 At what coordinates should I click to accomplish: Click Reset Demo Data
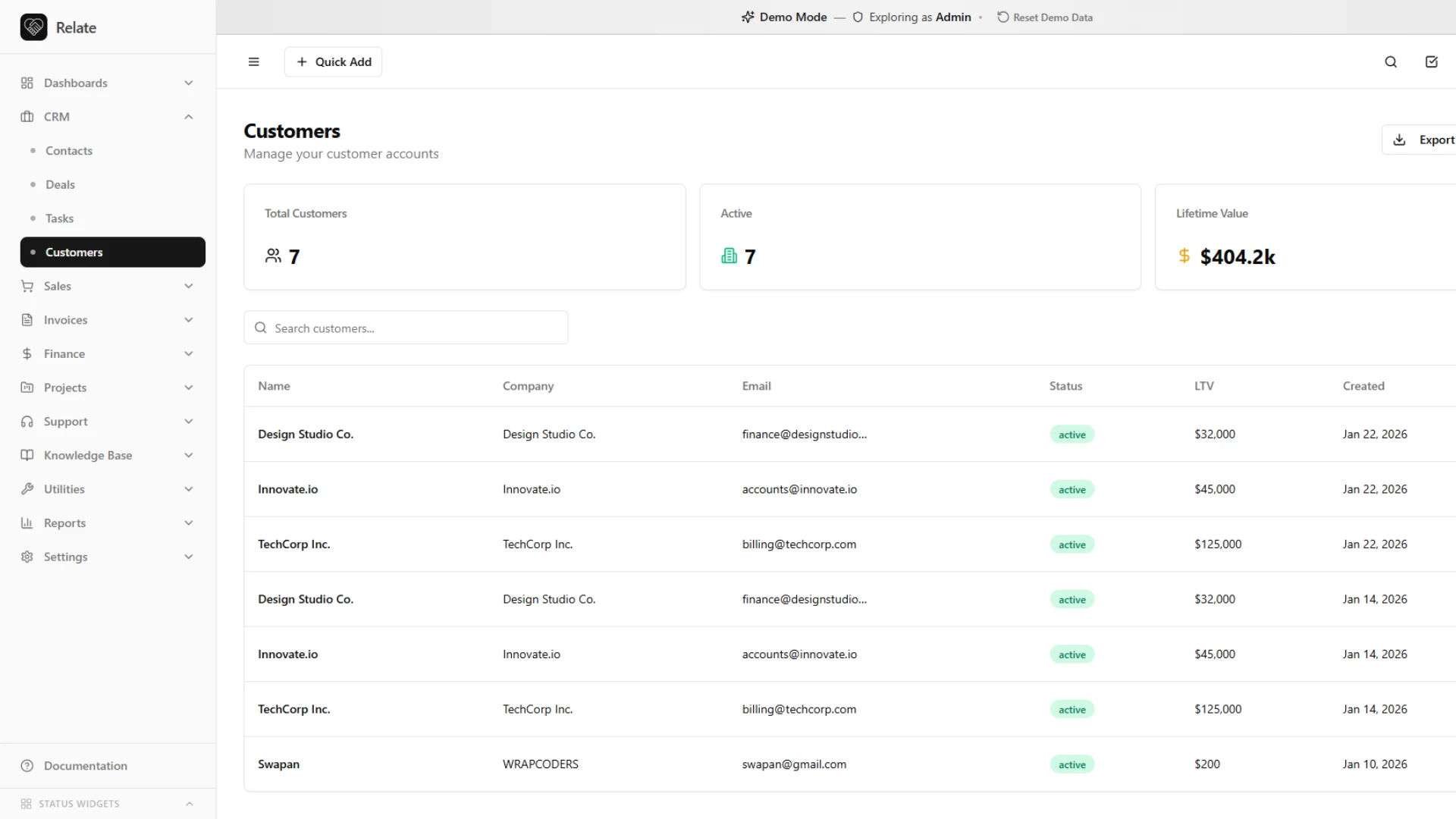(1045, 17)
